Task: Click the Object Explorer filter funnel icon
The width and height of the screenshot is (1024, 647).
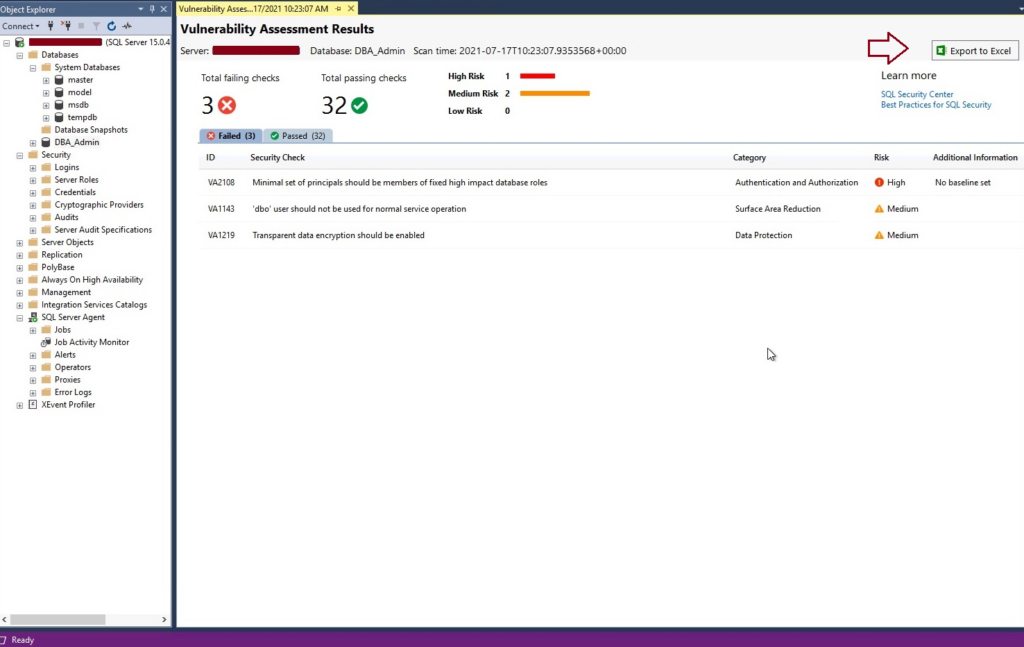Action: 96,26
